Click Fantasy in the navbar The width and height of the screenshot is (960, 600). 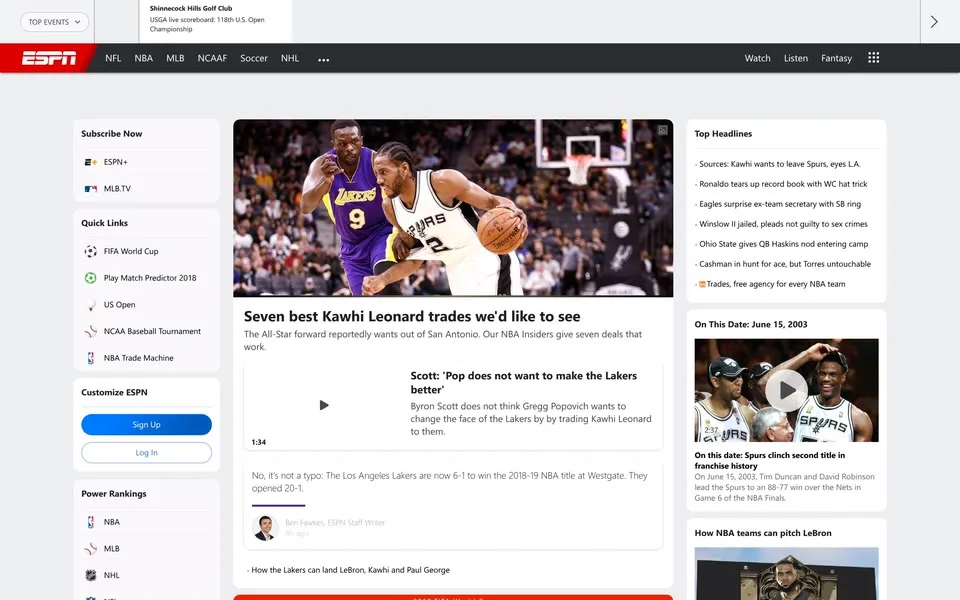point(836,58)
